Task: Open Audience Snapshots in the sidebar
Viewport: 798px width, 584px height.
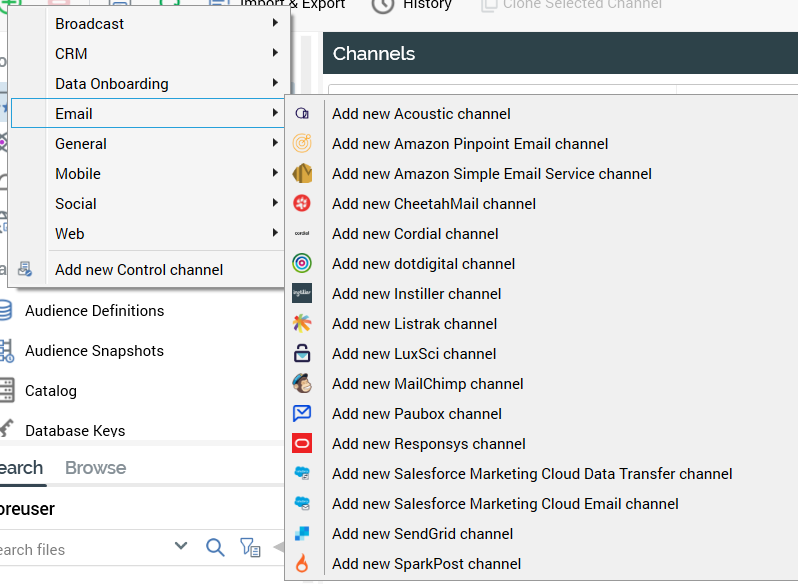Action: (x=94, y=351)
